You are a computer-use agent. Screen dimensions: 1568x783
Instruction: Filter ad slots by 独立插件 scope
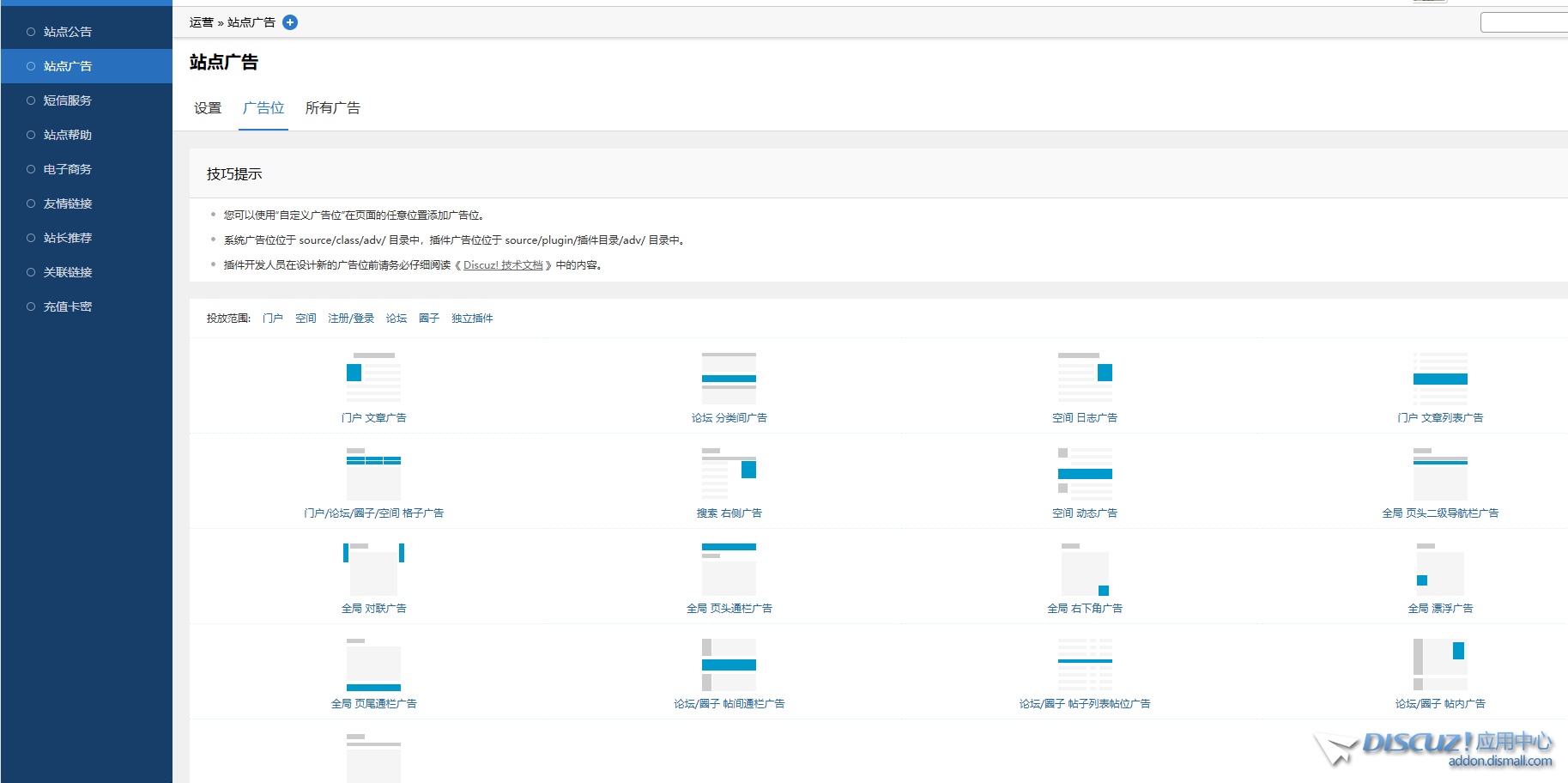coord(472,319)
